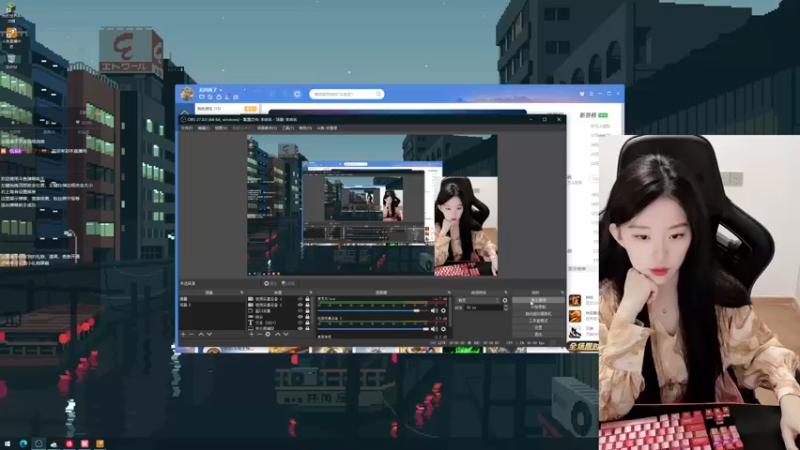Open the Recycle Bin desktop icon
Viewport: 800px width, 450px height.
click(x=11, y=60)
